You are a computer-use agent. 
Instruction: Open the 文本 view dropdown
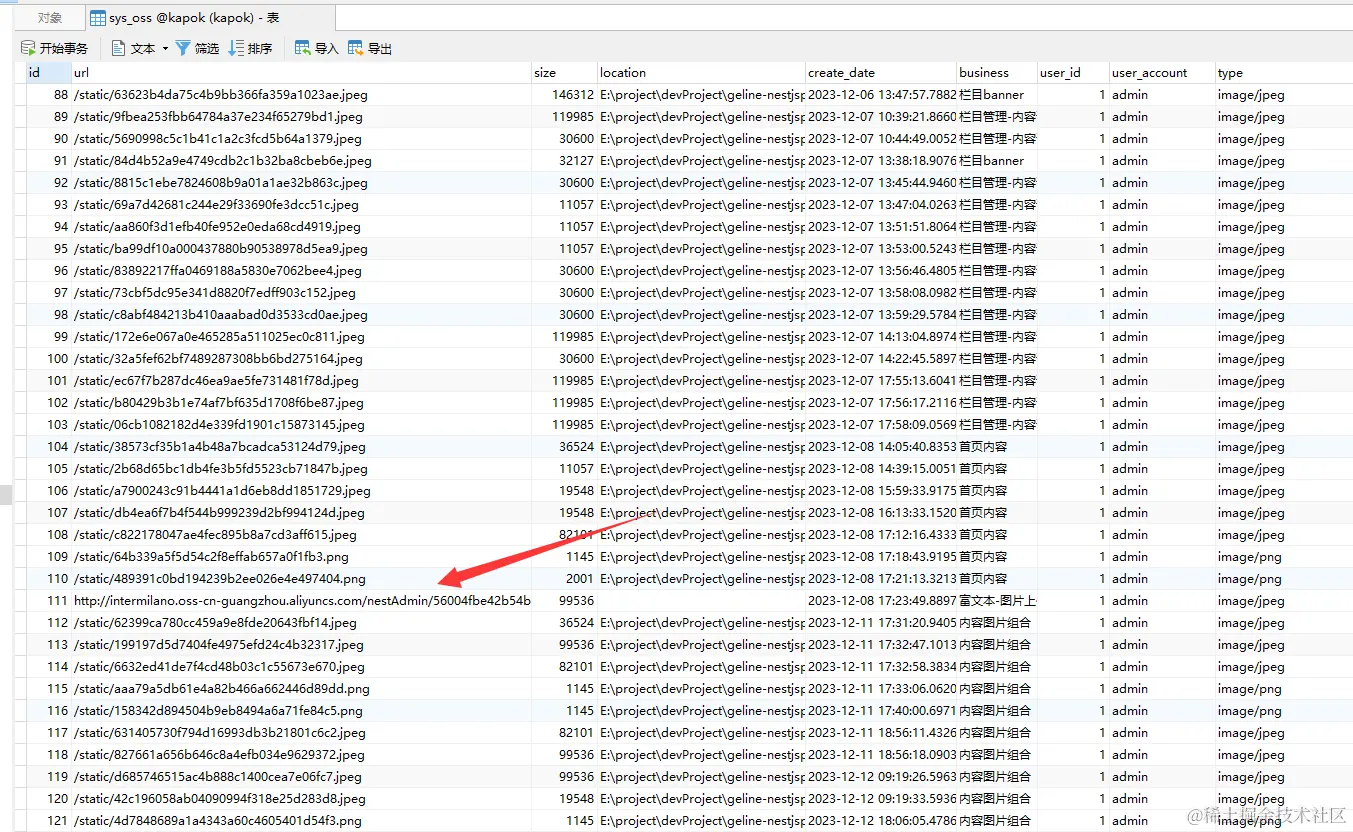(x=139, y=48)
